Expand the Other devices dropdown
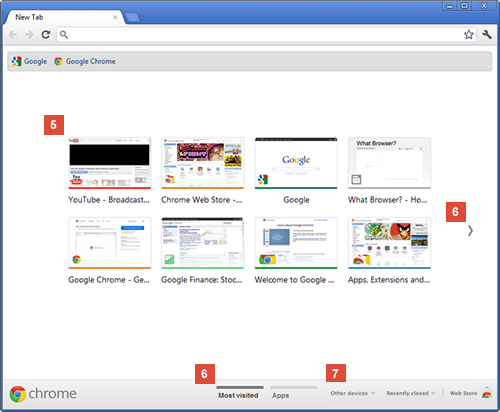 (353, 393)
